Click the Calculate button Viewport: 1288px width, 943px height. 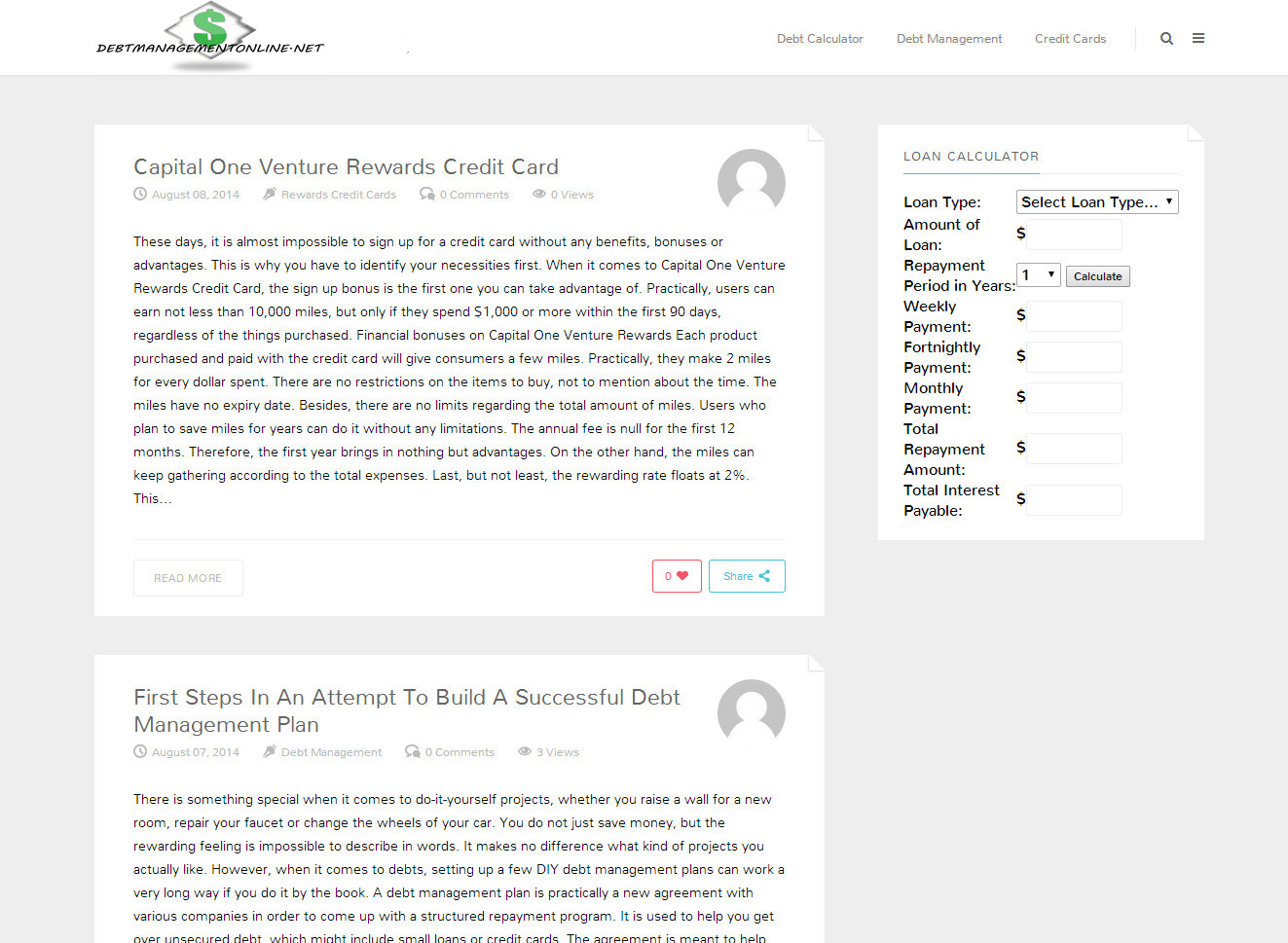point(1098,276)
